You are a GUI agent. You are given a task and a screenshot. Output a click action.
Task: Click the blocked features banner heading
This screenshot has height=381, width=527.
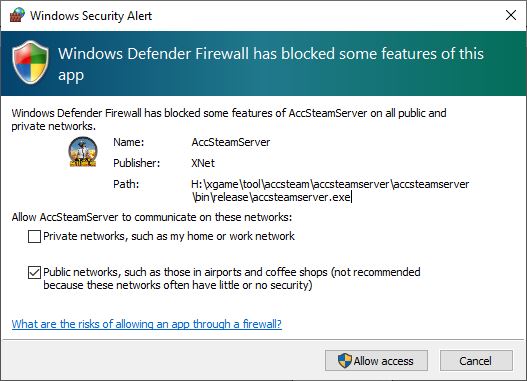pyautogui.click(x=271, y=64)
